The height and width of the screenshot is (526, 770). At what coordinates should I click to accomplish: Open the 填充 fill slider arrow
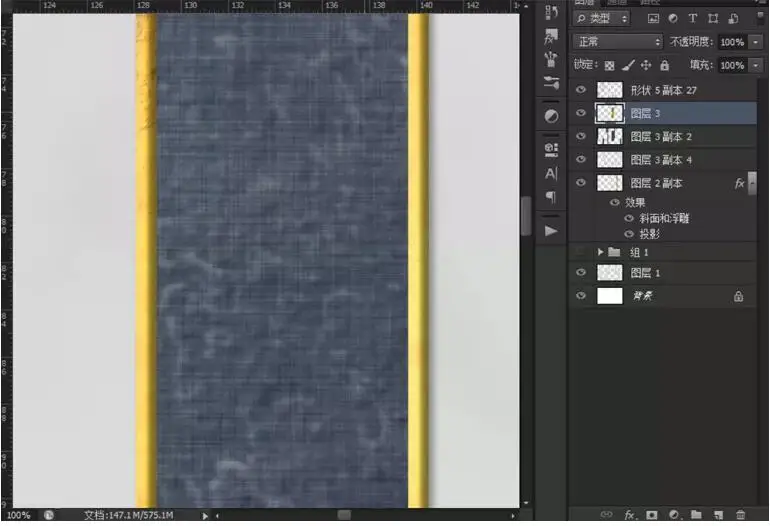(756, 65)
